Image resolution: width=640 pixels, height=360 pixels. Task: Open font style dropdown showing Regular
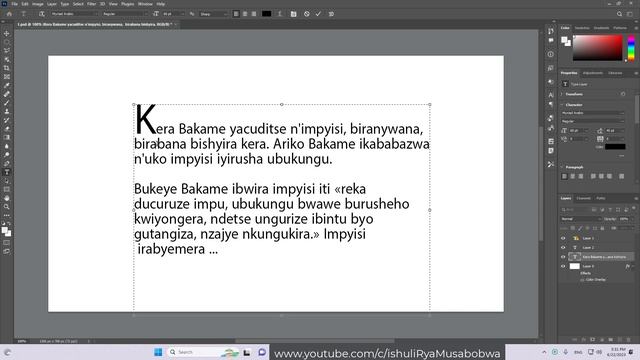point(124,14)
